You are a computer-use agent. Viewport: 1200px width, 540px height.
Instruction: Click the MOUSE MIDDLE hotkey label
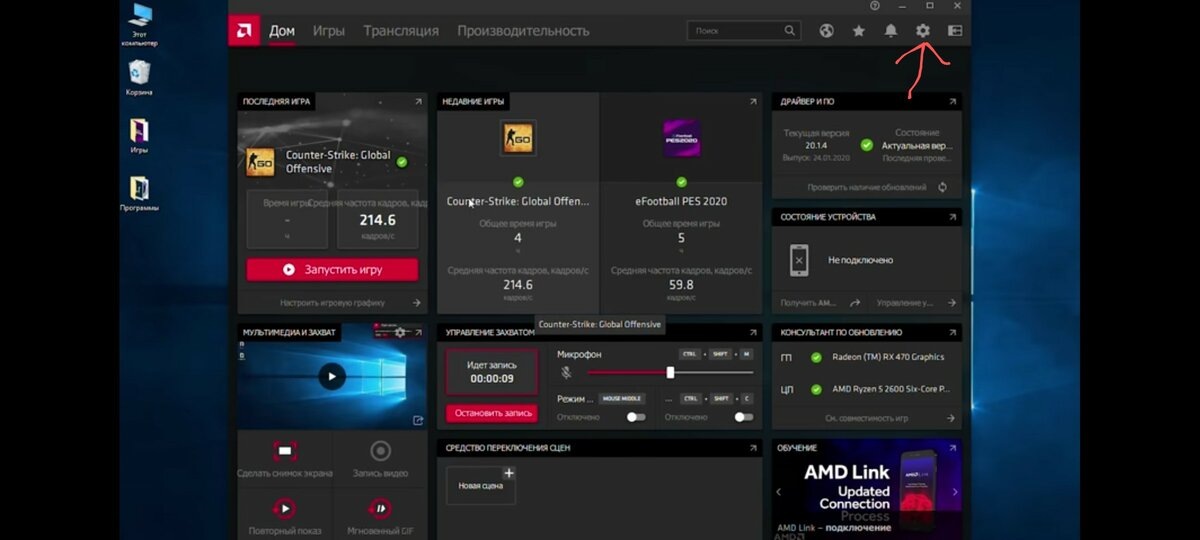pyautogui.click(x=621, y=398)
